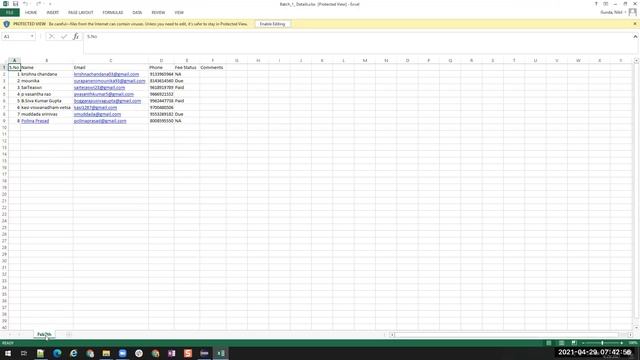Open Microsoft Edge from taskbar
640x360 pixels.
tap(57, 353)
